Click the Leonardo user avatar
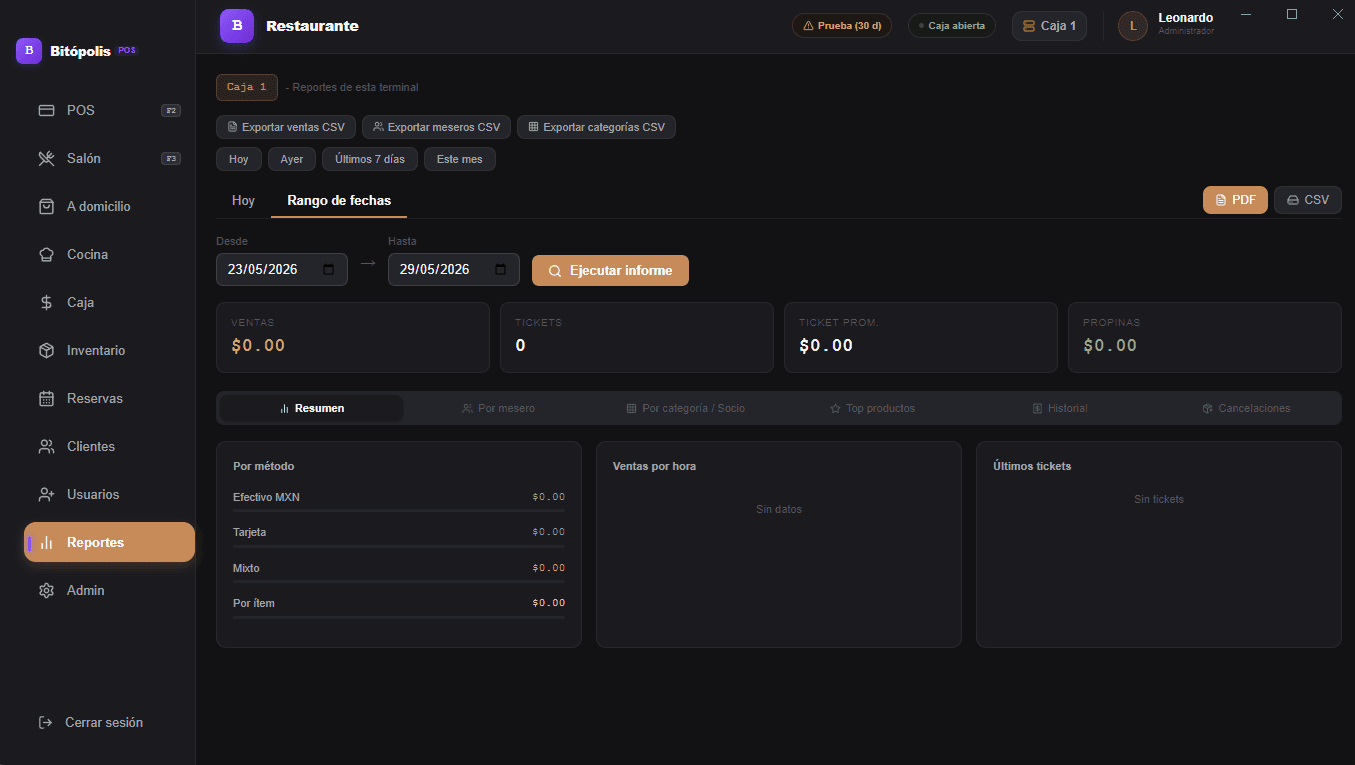The height and width of the screenshot is (765, 1355). point(1133,26)
